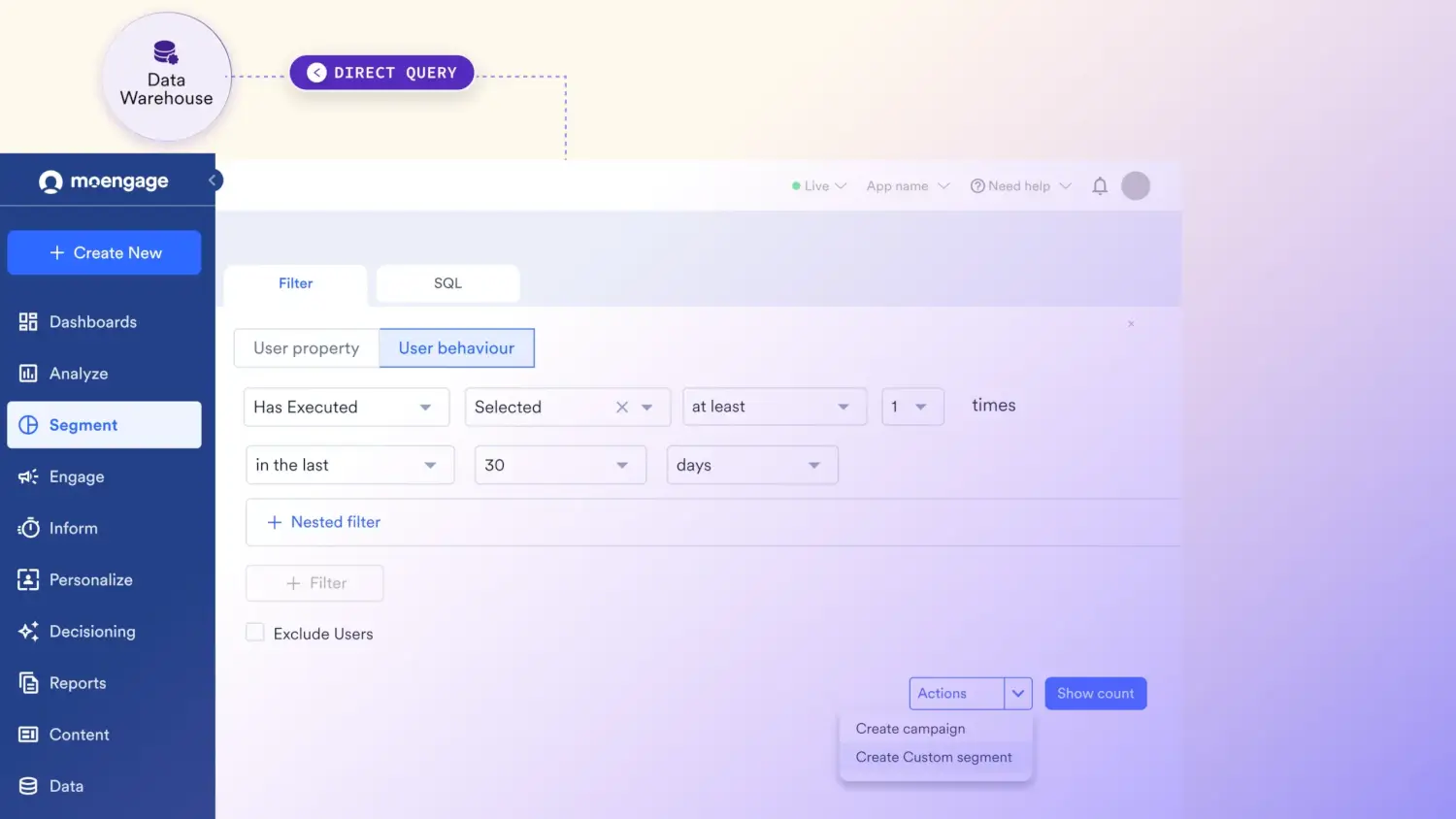The height and width of the screenshot is (819, 1456).
Task: Open notifications bell
Action: [x=1100, y=185]
